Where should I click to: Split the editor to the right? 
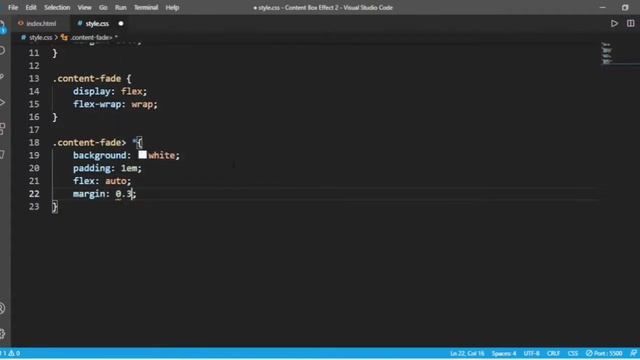(x=631, y=24)
